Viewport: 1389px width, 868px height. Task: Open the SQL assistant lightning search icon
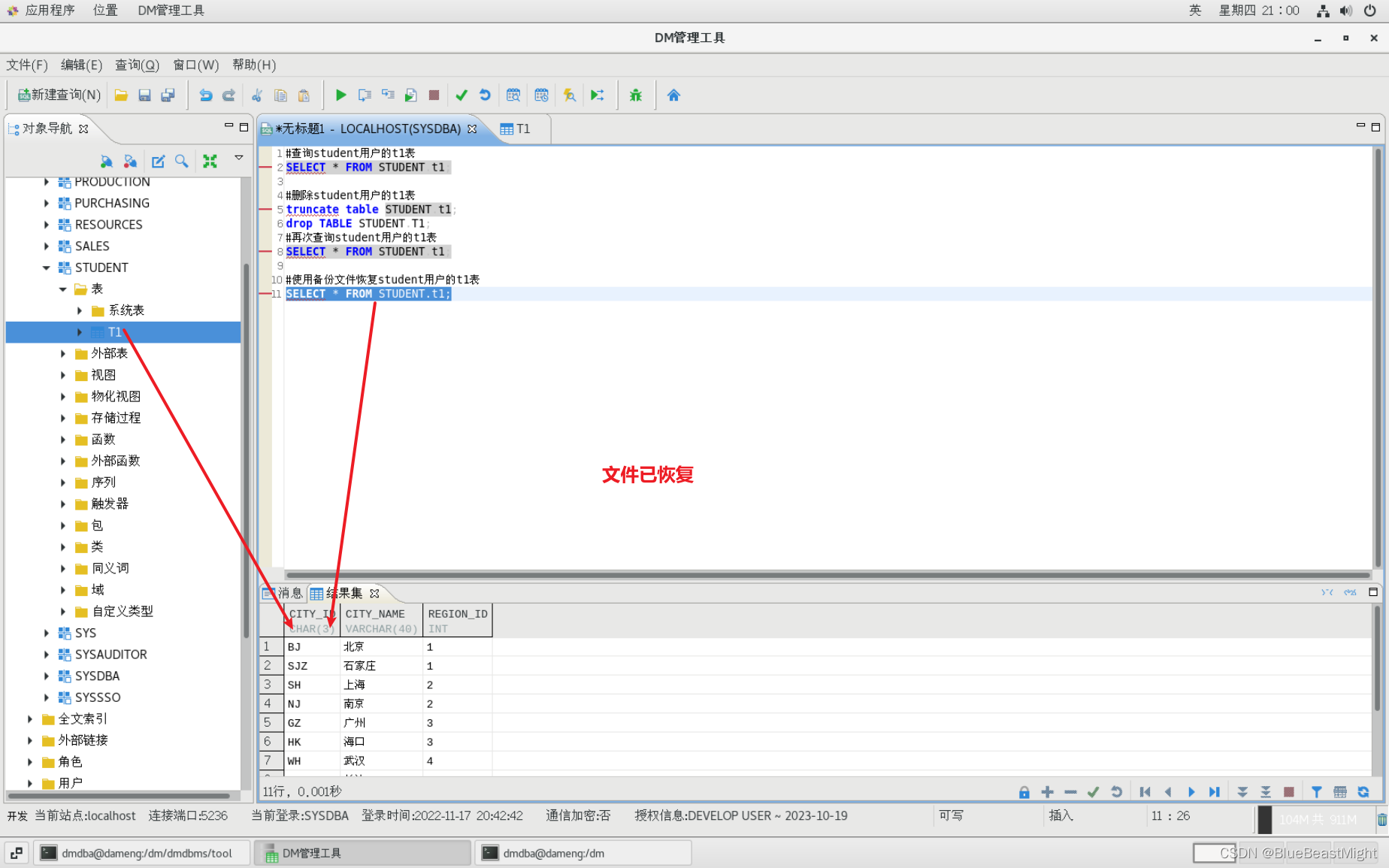point(569,95)
